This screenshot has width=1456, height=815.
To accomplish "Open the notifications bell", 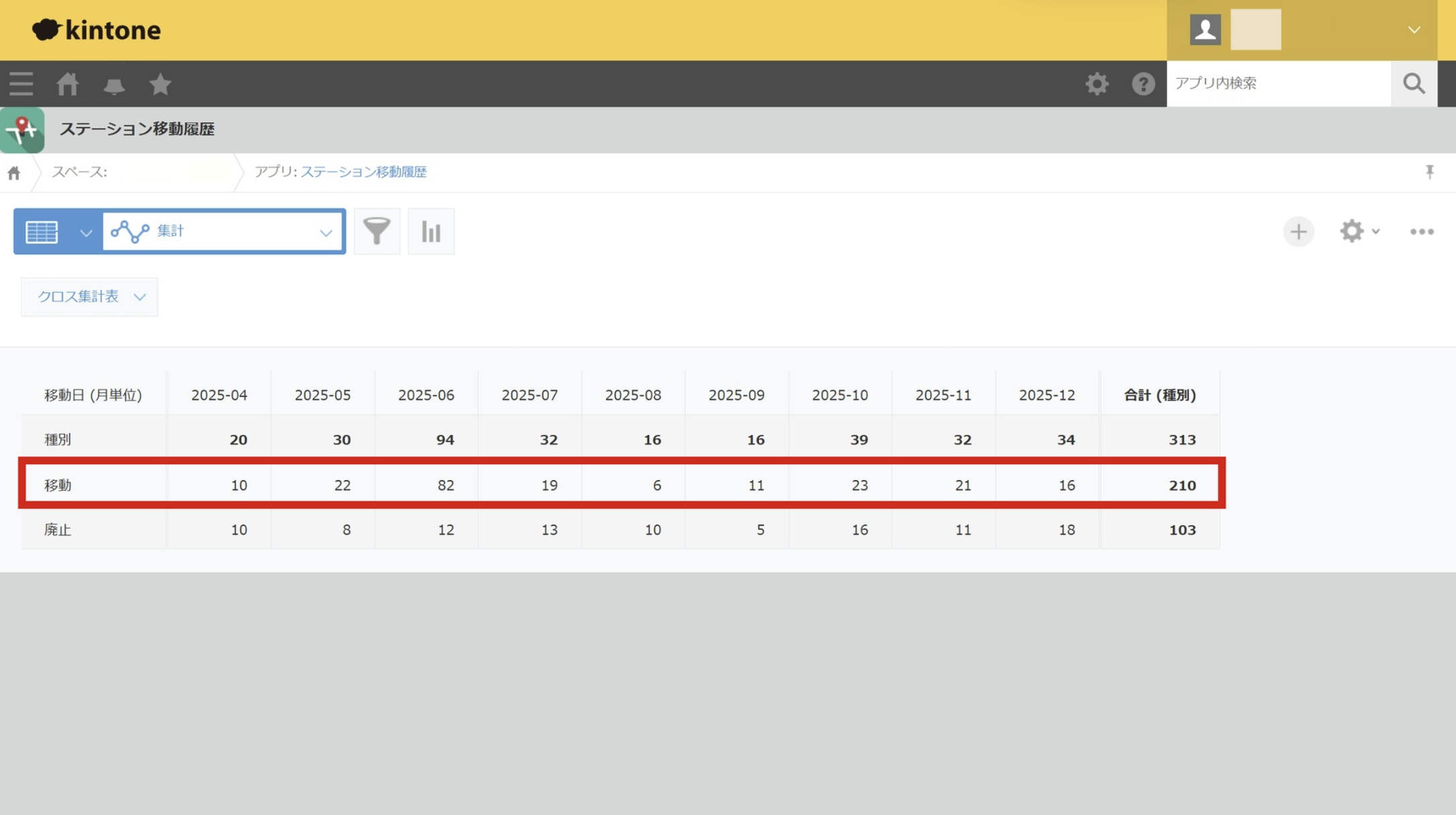I will point(114,85).
